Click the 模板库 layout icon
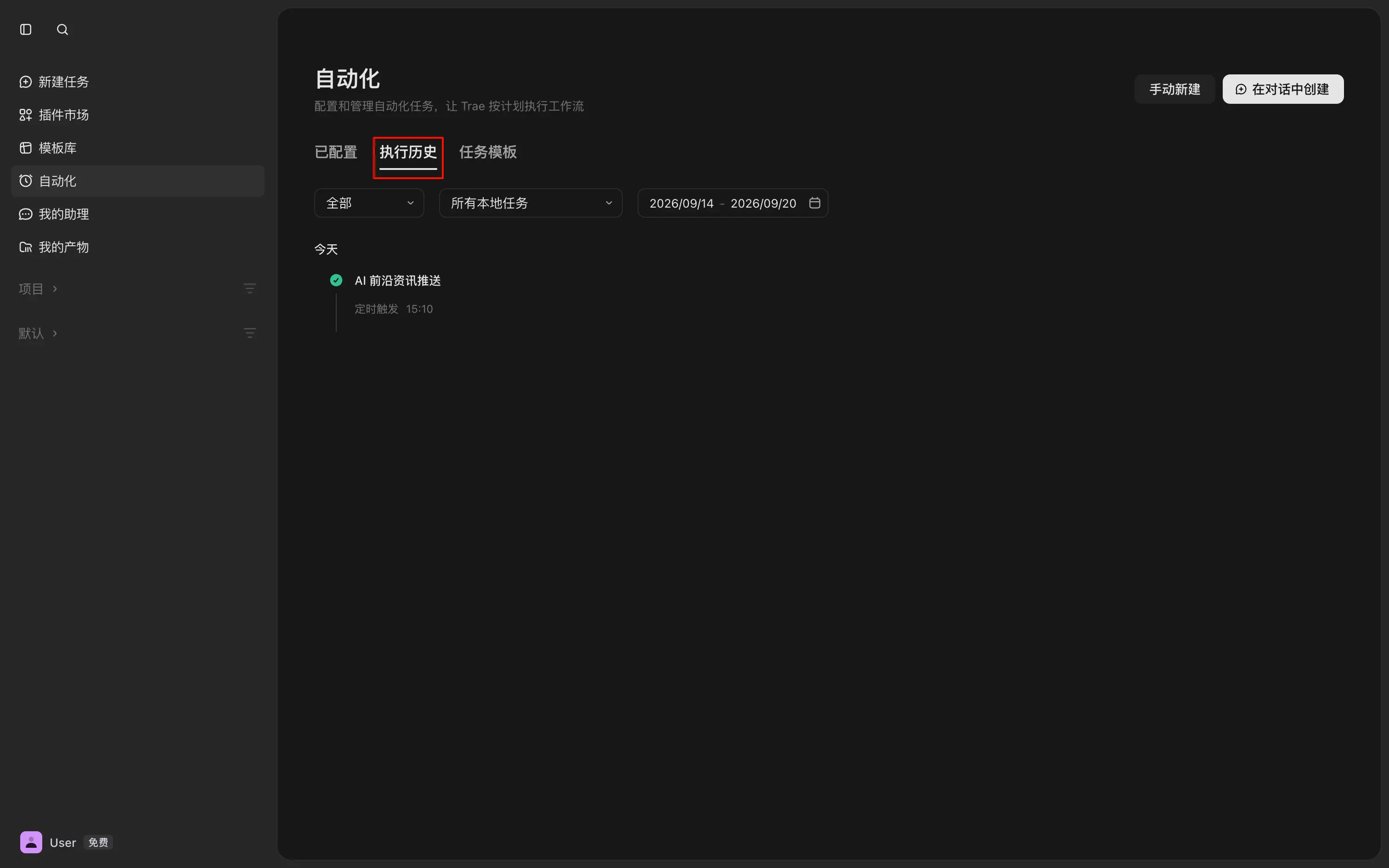The image size is (1389, 868). coord(25,148)
